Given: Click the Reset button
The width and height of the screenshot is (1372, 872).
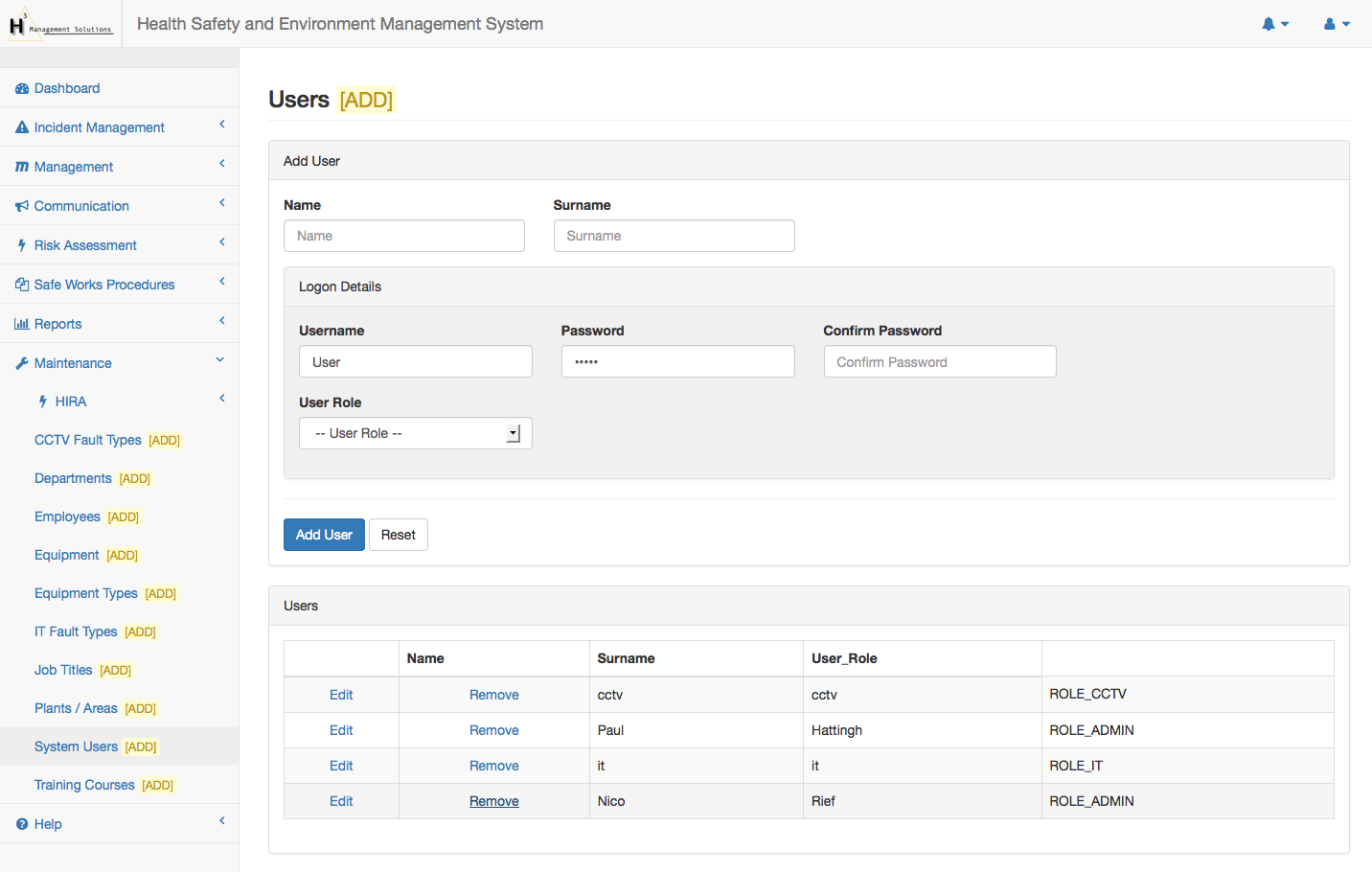Looking at the screenshot, I should tap(398, 535).
